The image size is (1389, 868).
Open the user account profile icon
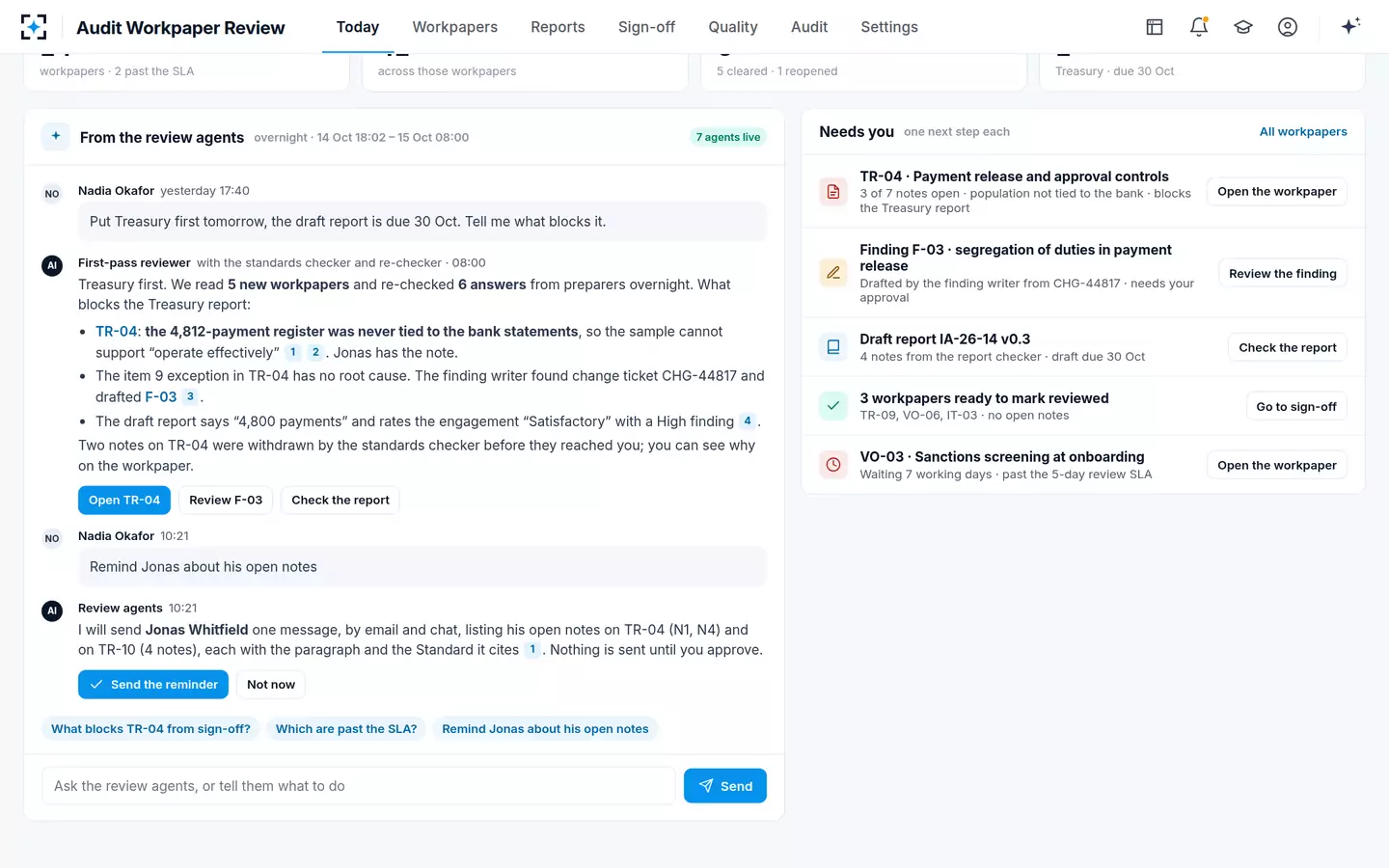point(1288,27)
